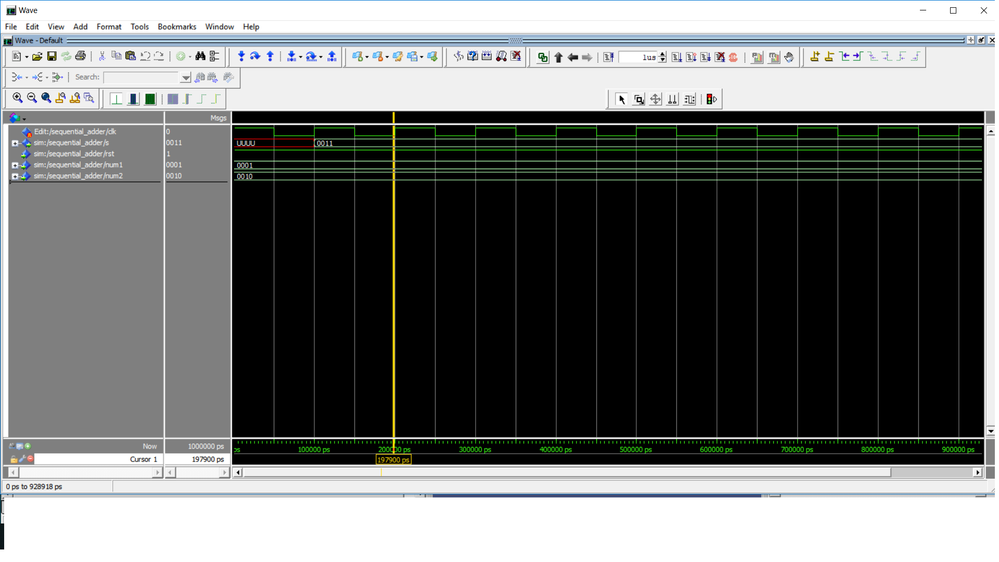Click the Open folder icon
Image resolution: width=999 pixels, height=562 pixels.
pyautogui.click(x=37, y=57)
